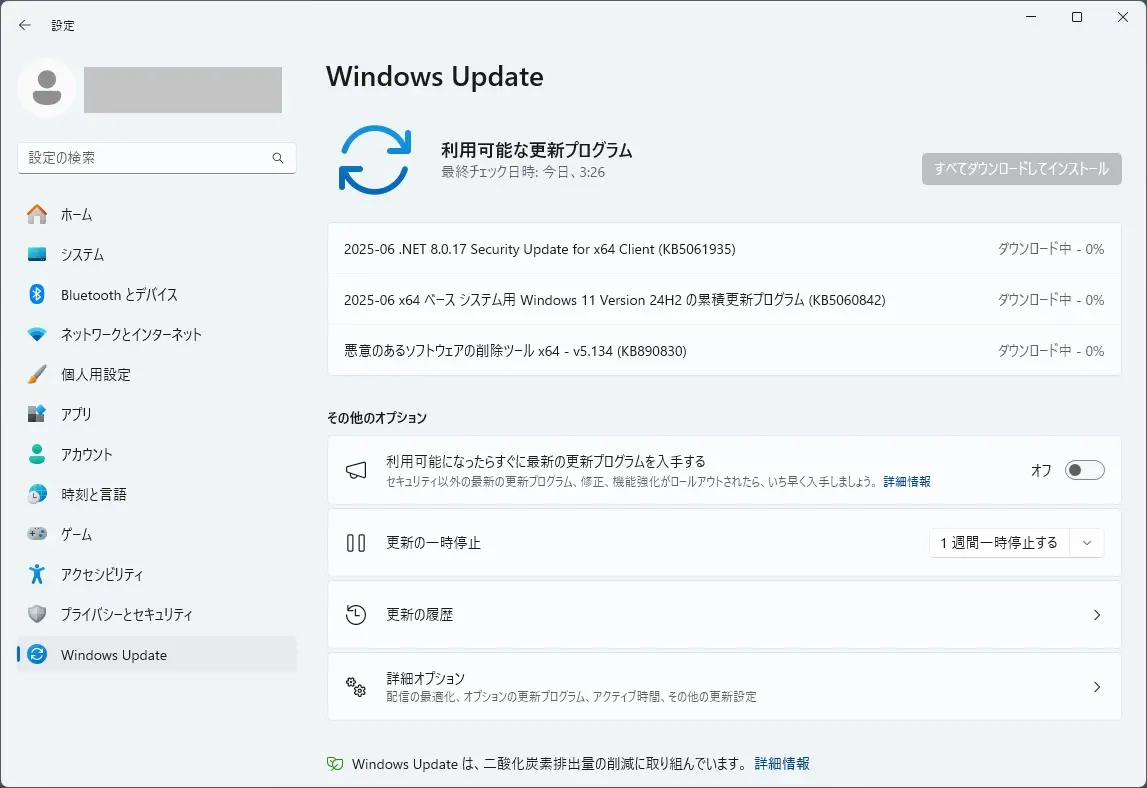Open the user account avatar
The width and height of the screenshot is (1147, 788).
pos(47,88)
